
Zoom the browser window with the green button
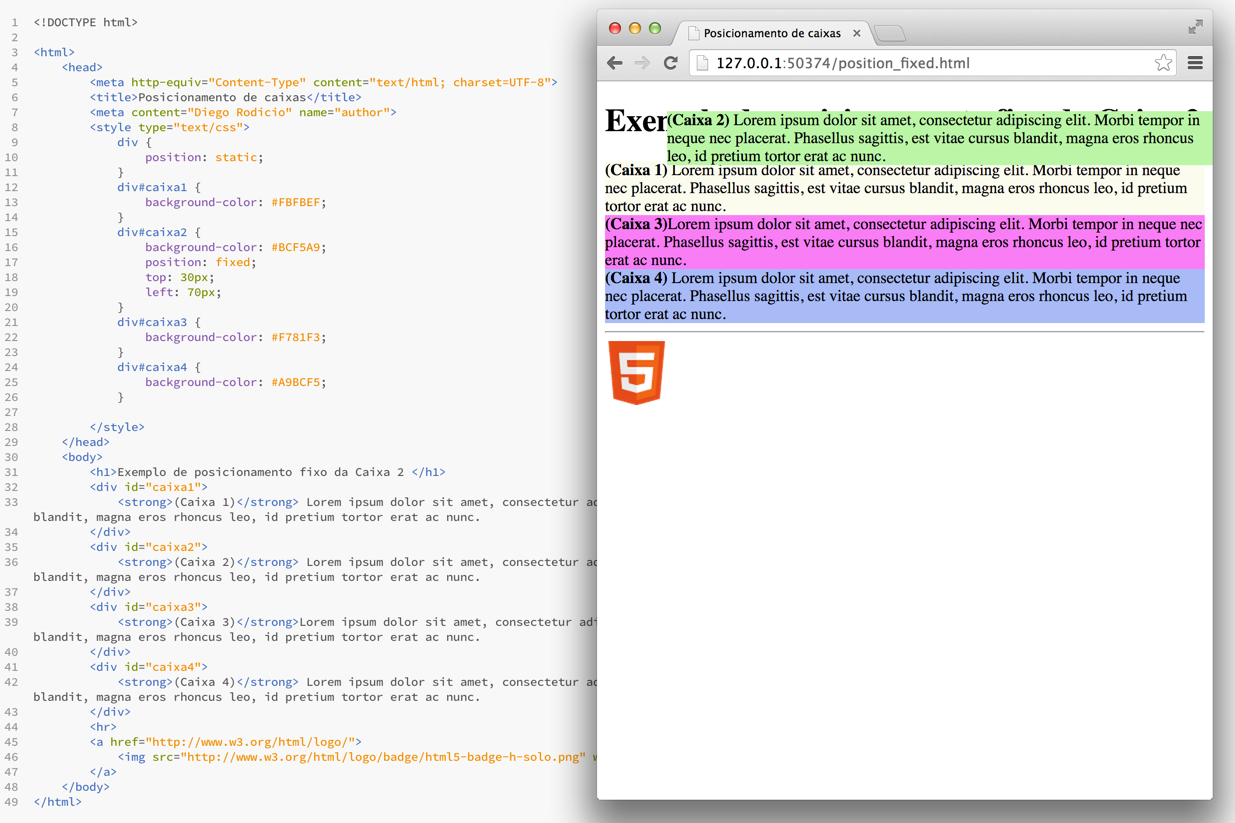[x=655, y=28]
